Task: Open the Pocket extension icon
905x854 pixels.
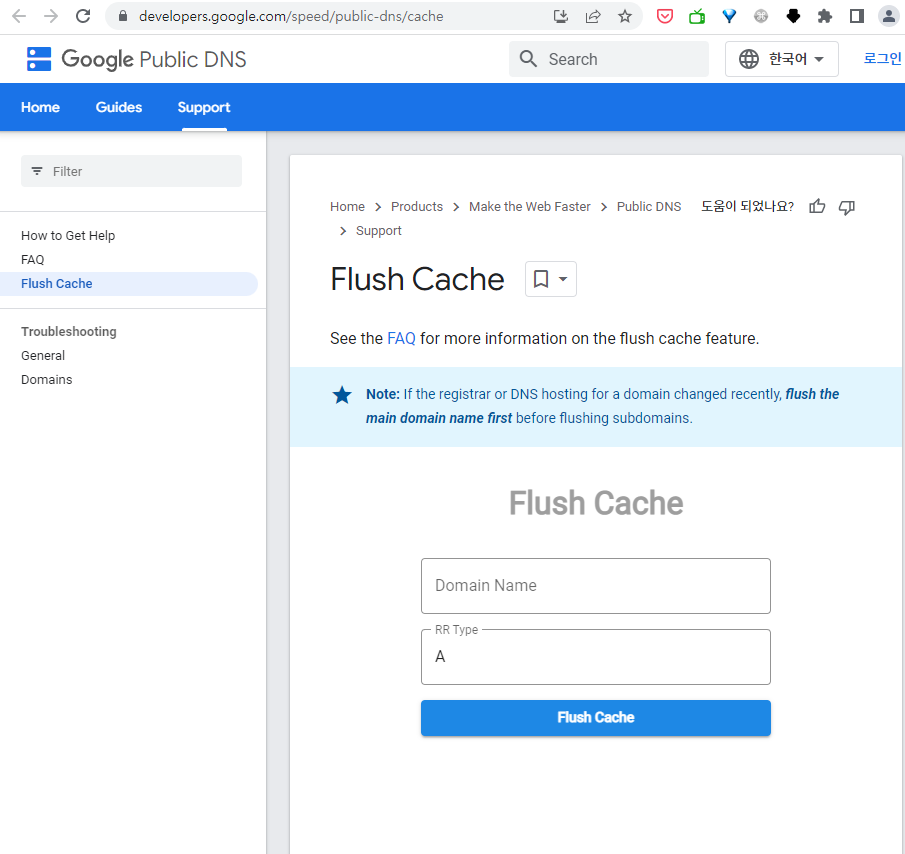Action: coord(665,16)
